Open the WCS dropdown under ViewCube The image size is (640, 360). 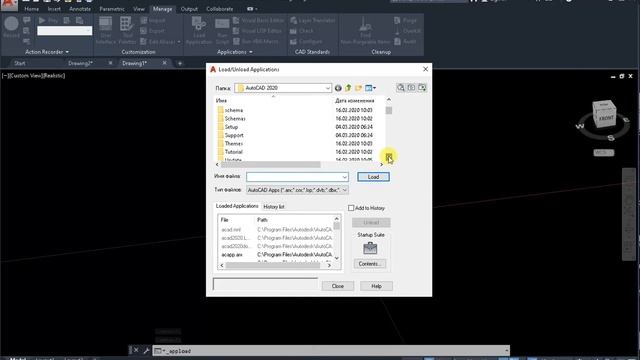604,153
